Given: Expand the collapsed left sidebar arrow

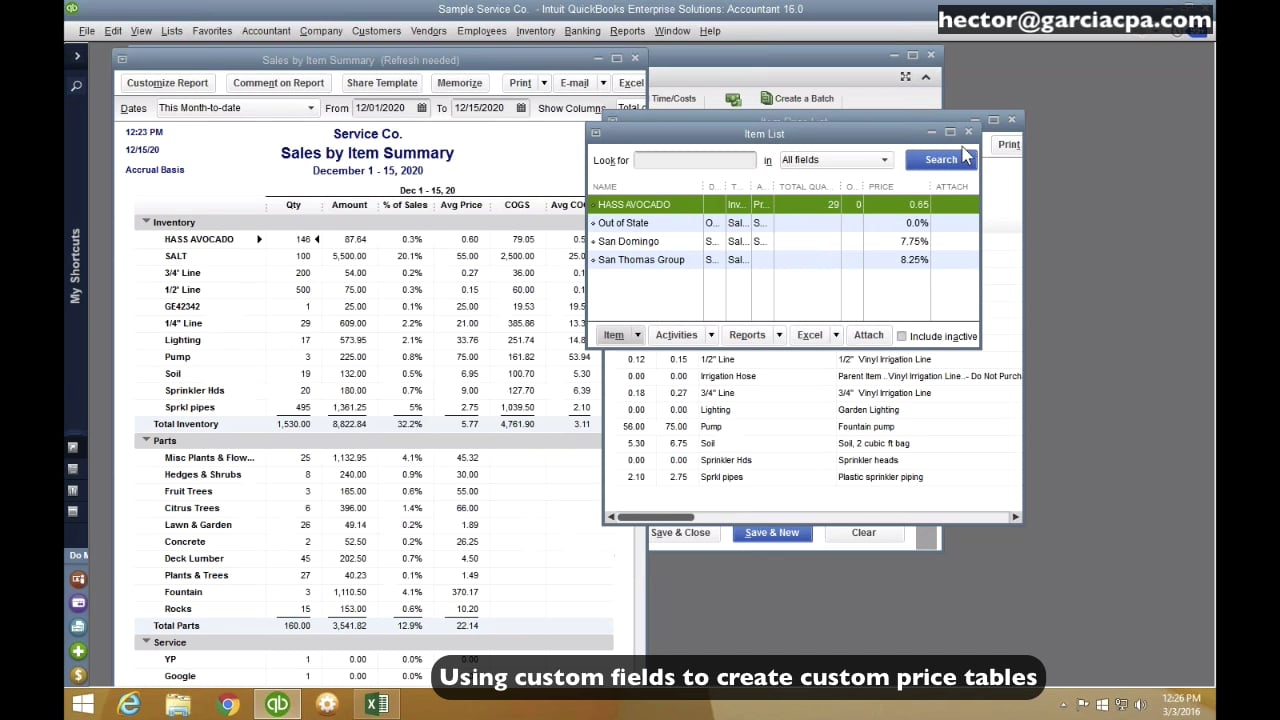Looking at the screenshot, I should [x=76, y=56].
